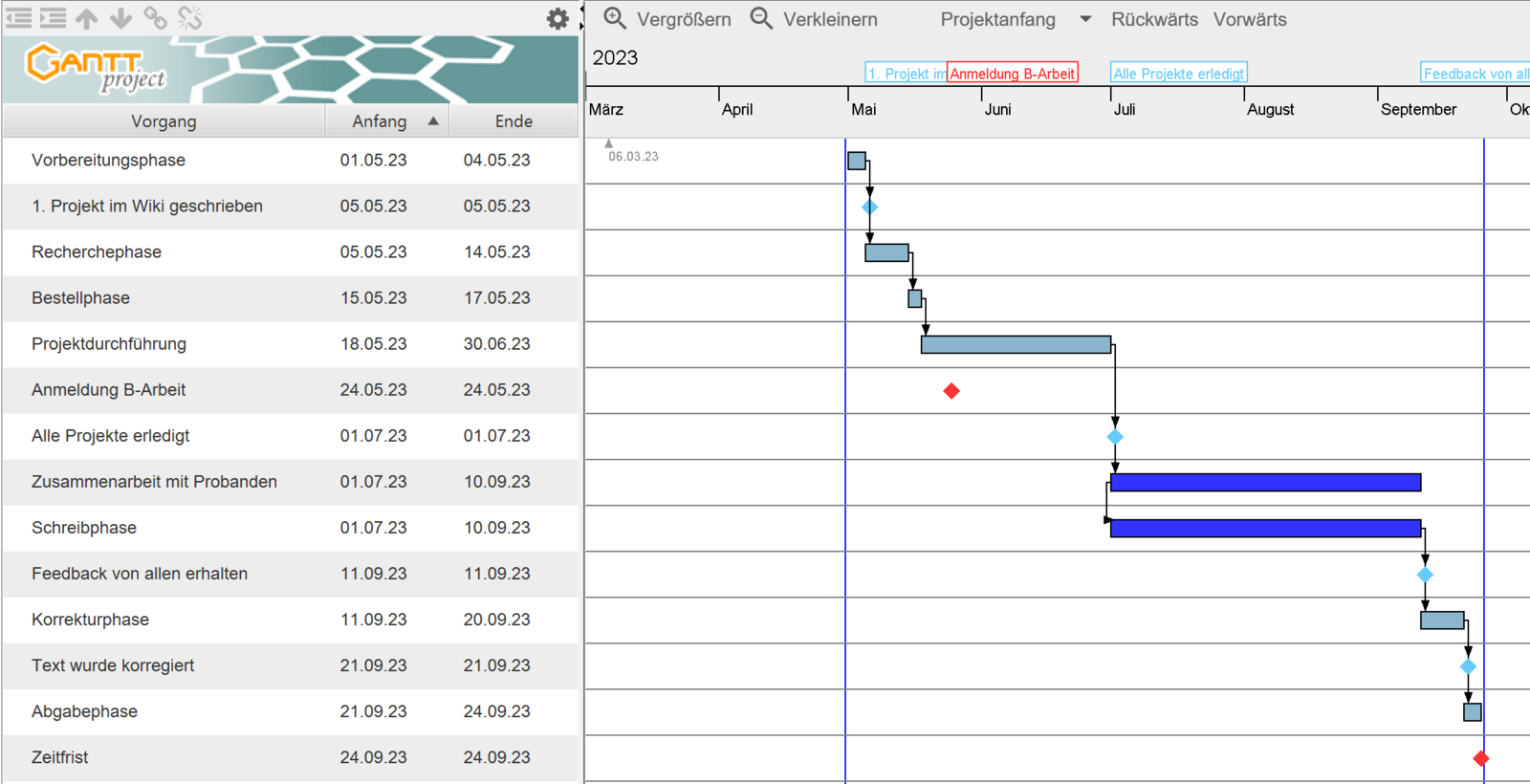This screenshot has height=784, width=1530.
Task: Click the 'Alle Projekte erledigt' label in the timeline header
Action: tap(1178, 74)
